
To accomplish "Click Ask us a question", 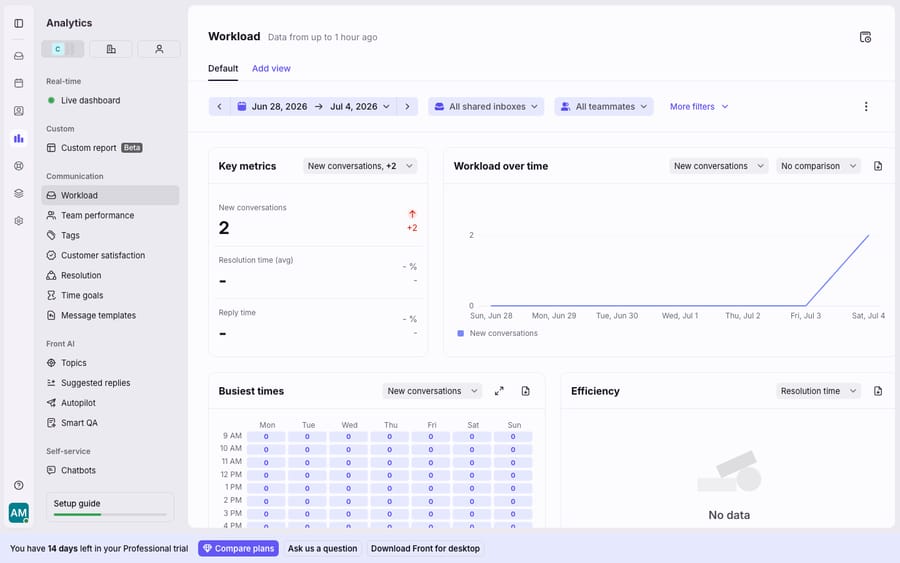I will pyautogui.click(x=322, y=549).
